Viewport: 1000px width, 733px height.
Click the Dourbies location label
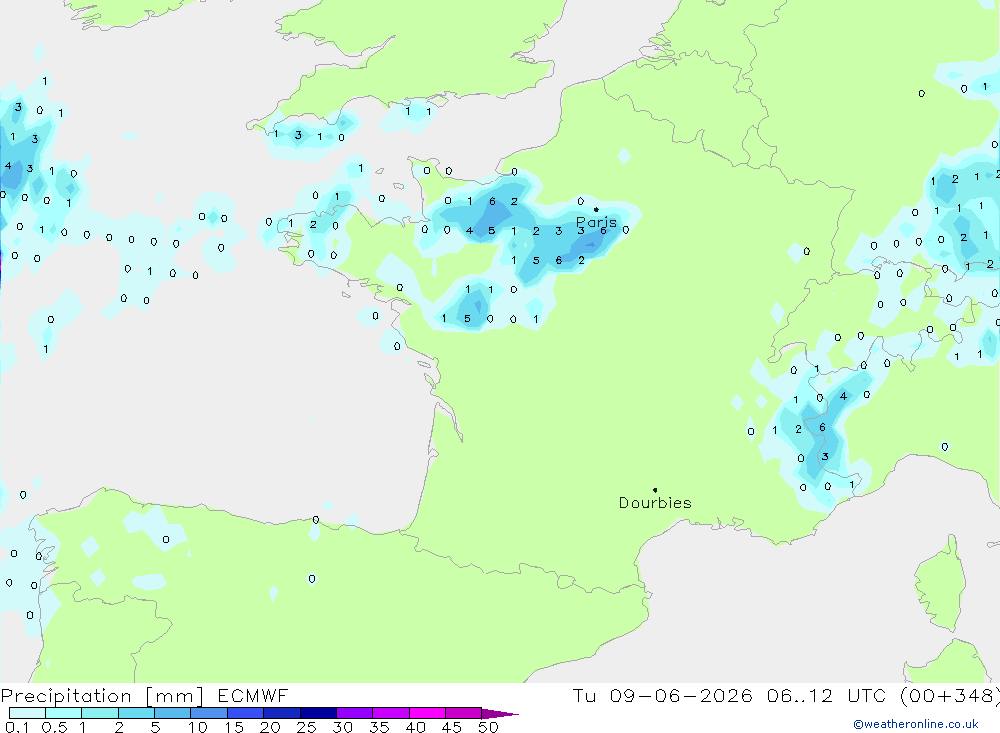tap(655, 503)
